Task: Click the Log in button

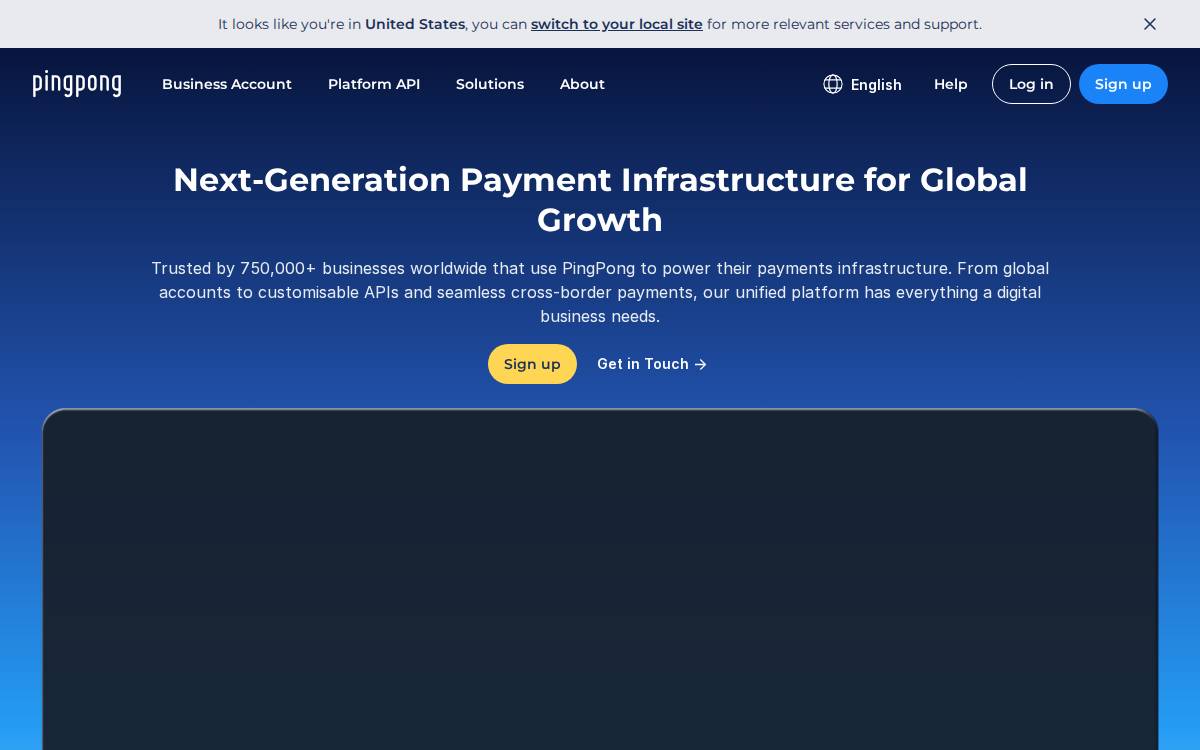Action: pos(1031,84)
